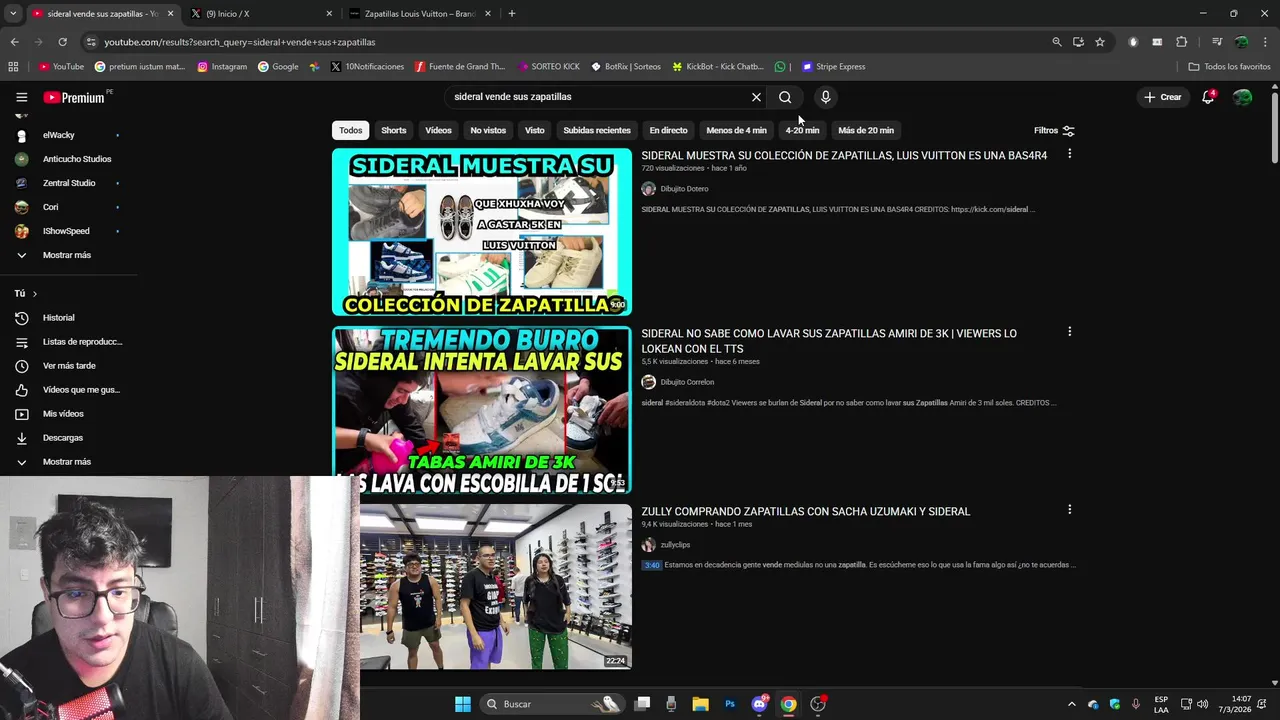The width and height of the screenshot is (1280, 720).
Task: Open SORTEO KICK bookmark
Action: pos(549,67)
